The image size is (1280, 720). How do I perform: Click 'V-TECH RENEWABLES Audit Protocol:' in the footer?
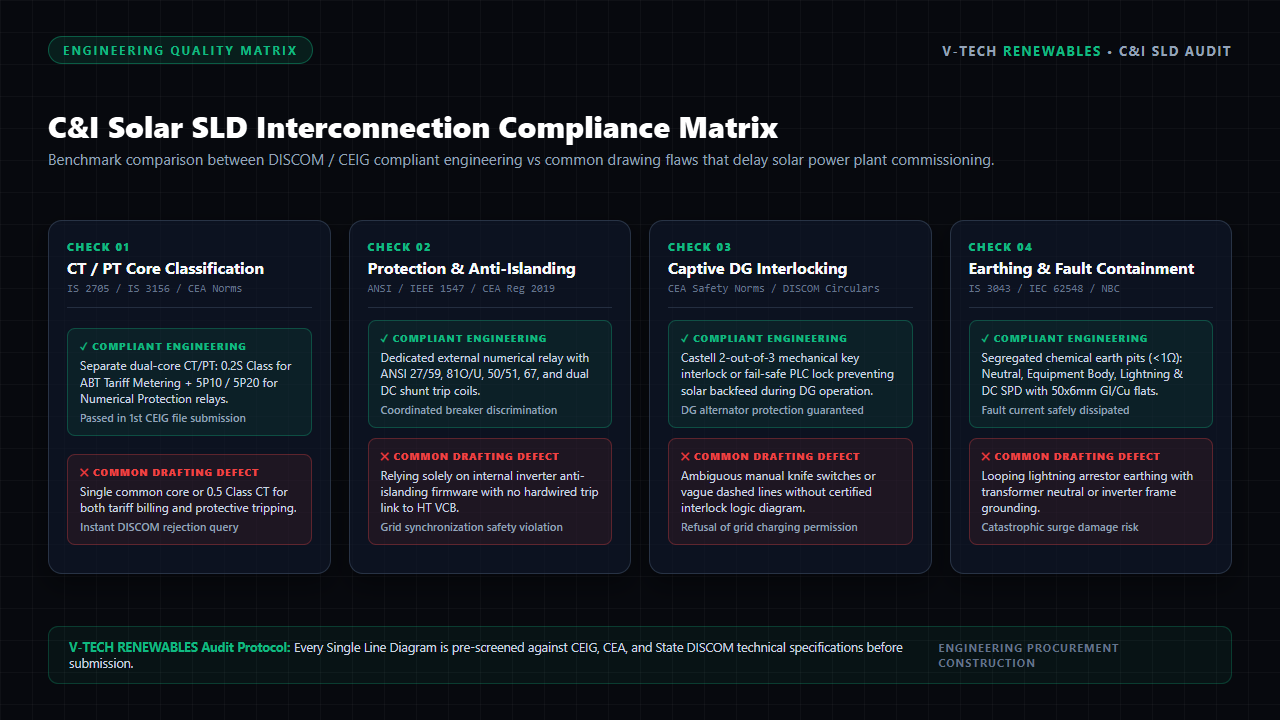click(180, 647)
